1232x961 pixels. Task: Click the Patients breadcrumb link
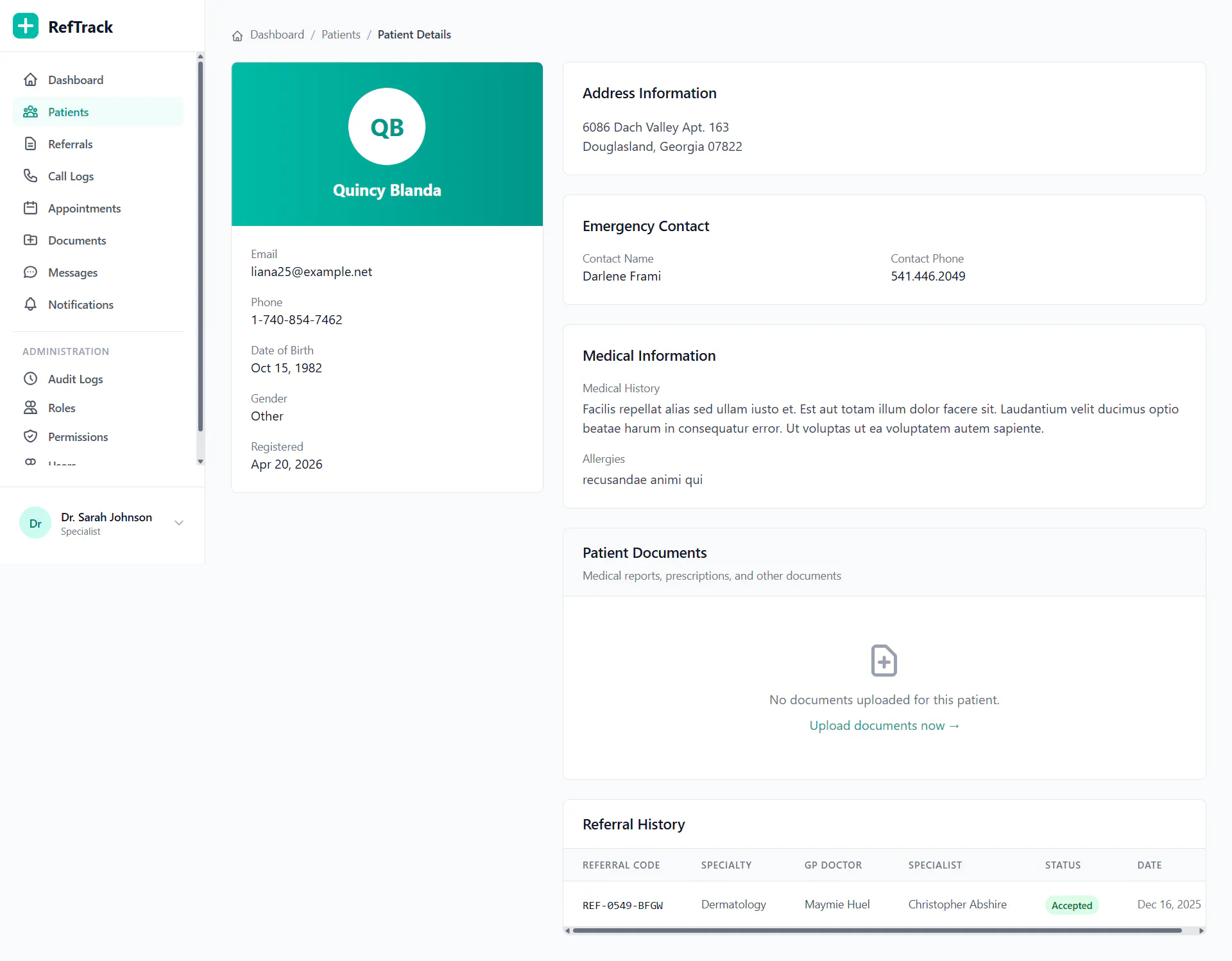point(341,35)
